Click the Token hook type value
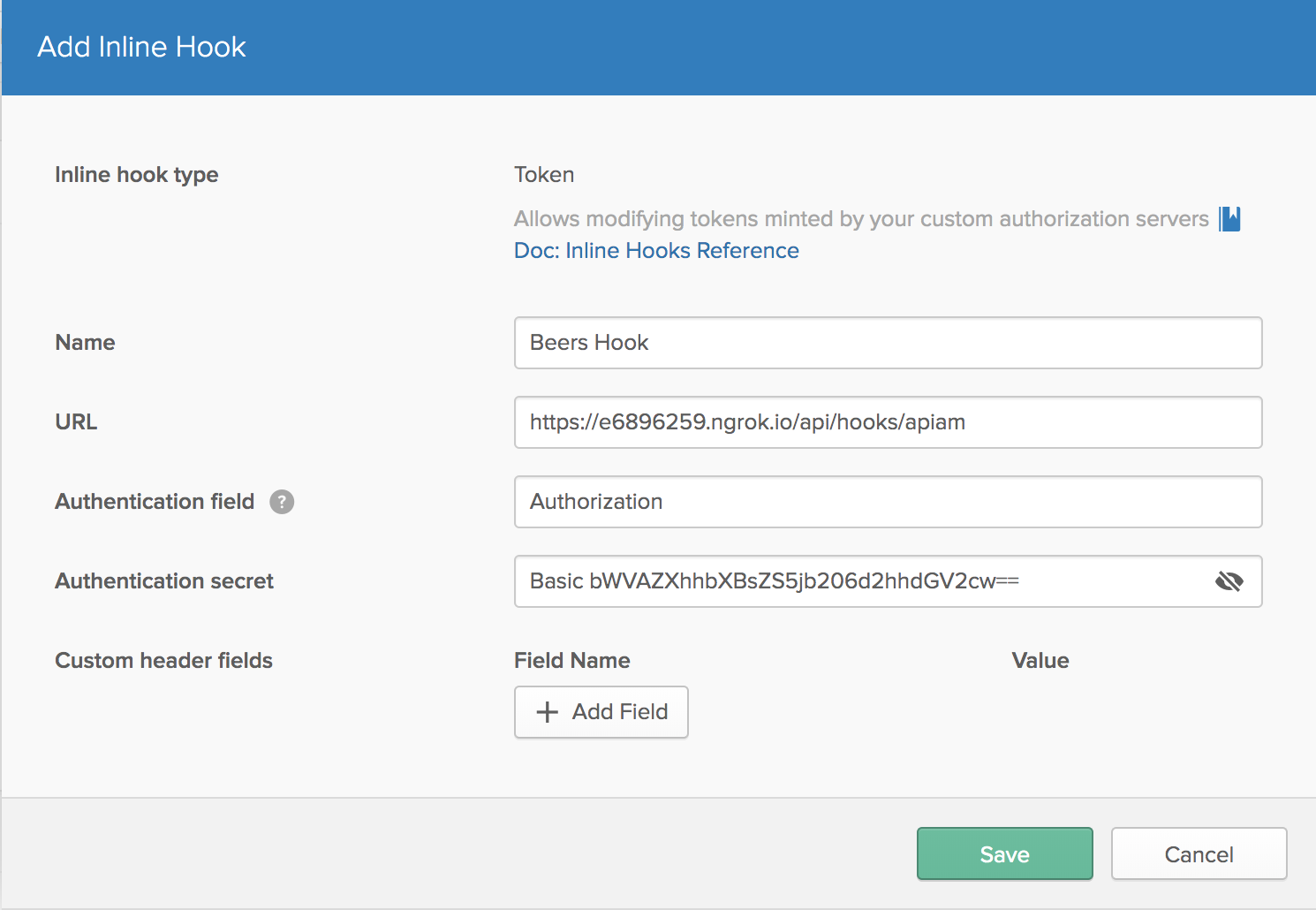This screenshot has height=910, width=1316. [544, 175]
